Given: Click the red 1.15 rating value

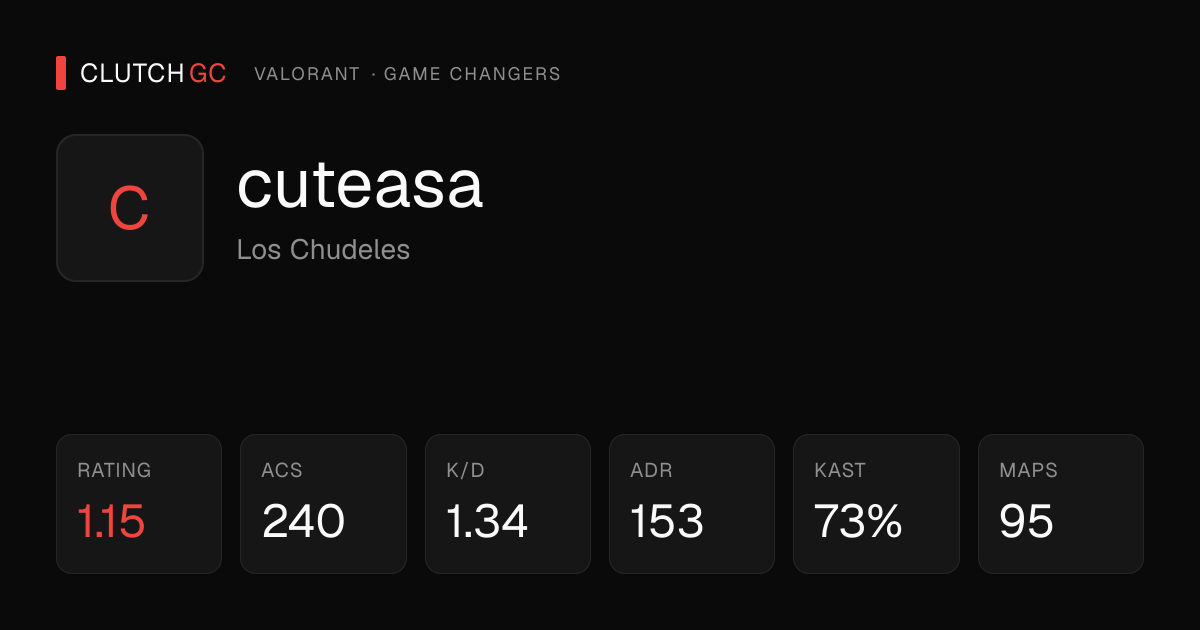Looking at the screenshot, I should (x=111, y=521).
